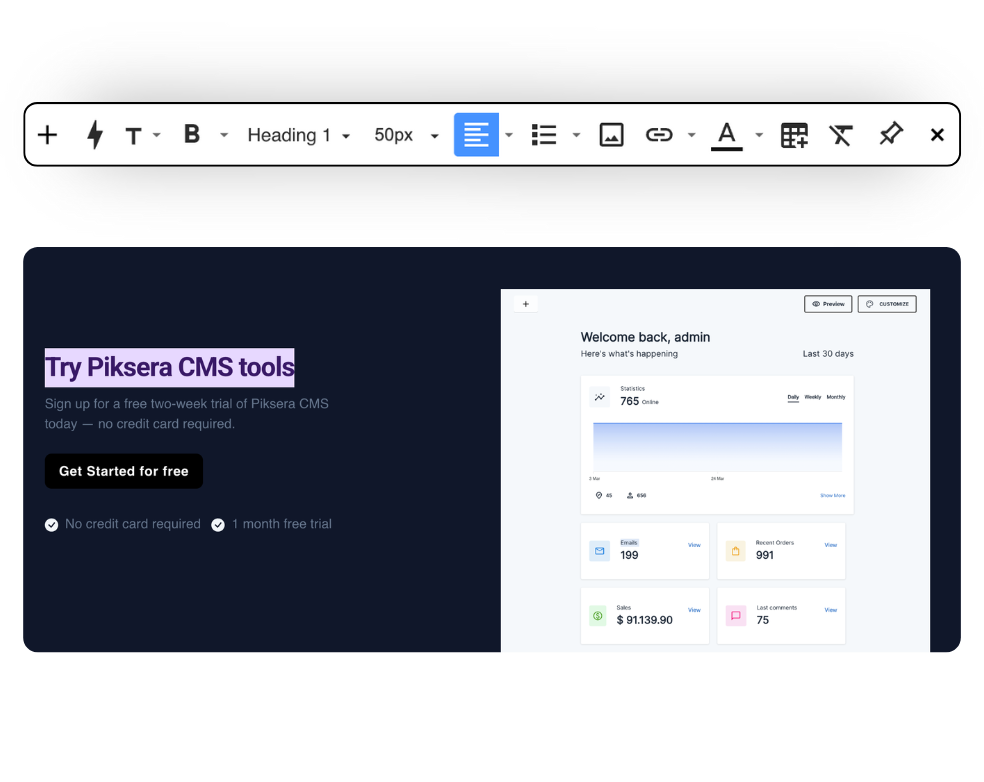Click the sign-up trial description paragraph

(x=186, y=414)
